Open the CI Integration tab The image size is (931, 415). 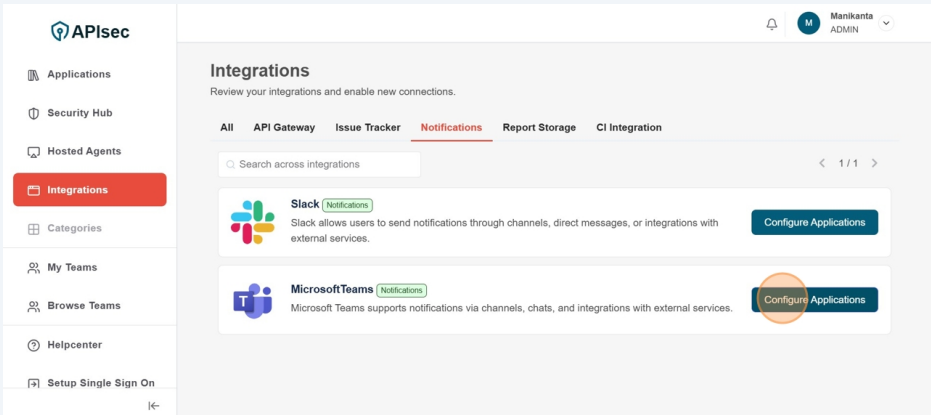click(x=629, y=128)
